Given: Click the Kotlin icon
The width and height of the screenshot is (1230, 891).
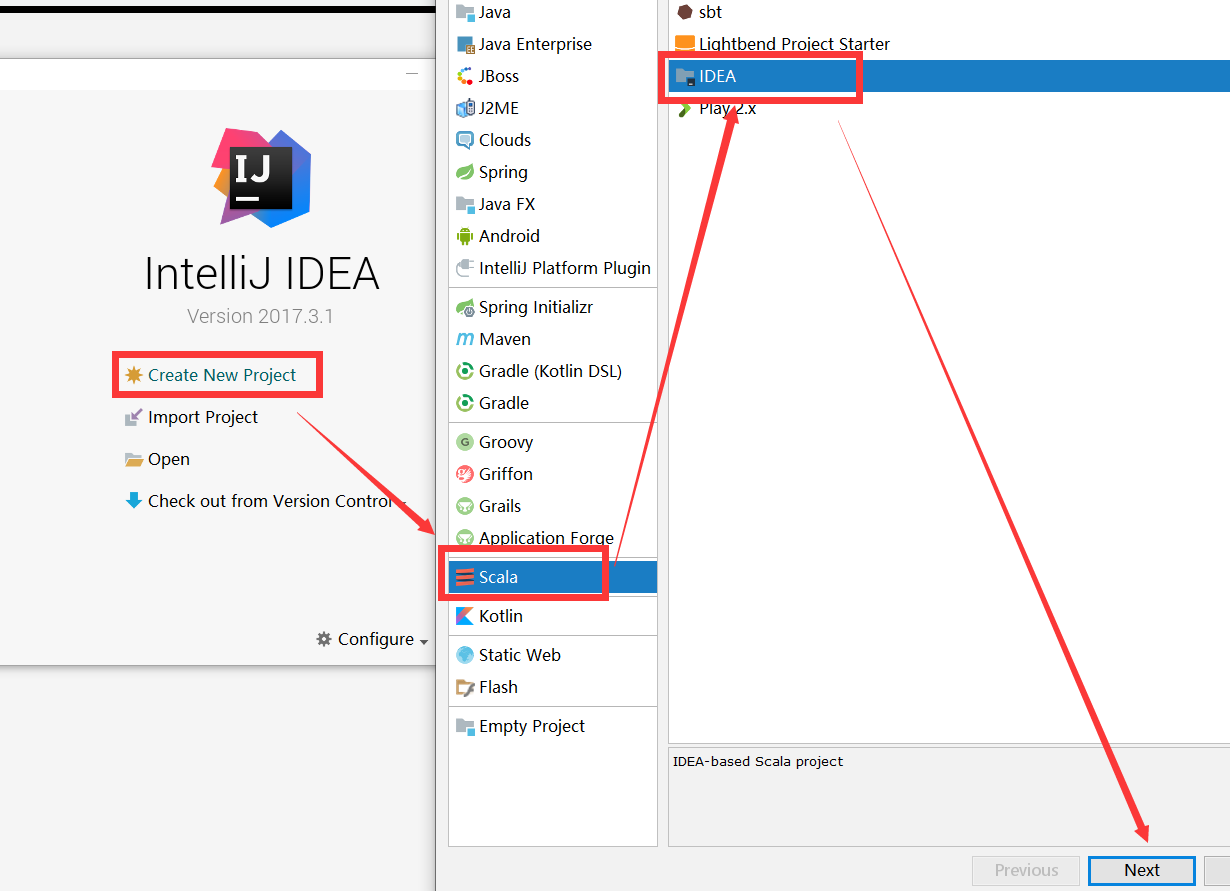Looking at the screenshot, I should point(465,616).
